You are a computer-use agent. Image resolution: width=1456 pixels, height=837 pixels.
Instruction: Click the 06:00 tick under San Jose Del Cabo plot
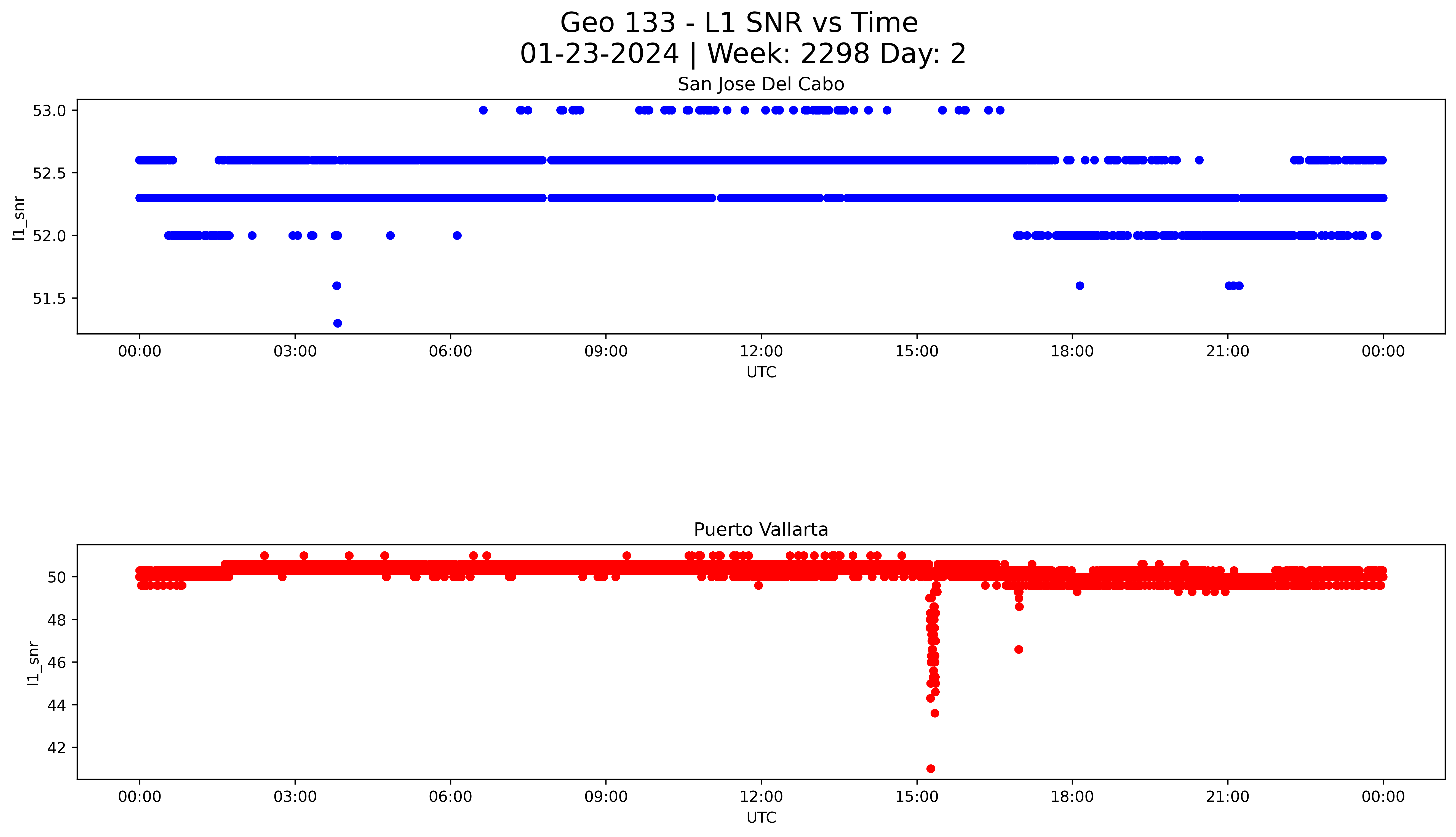pos(450,351)
